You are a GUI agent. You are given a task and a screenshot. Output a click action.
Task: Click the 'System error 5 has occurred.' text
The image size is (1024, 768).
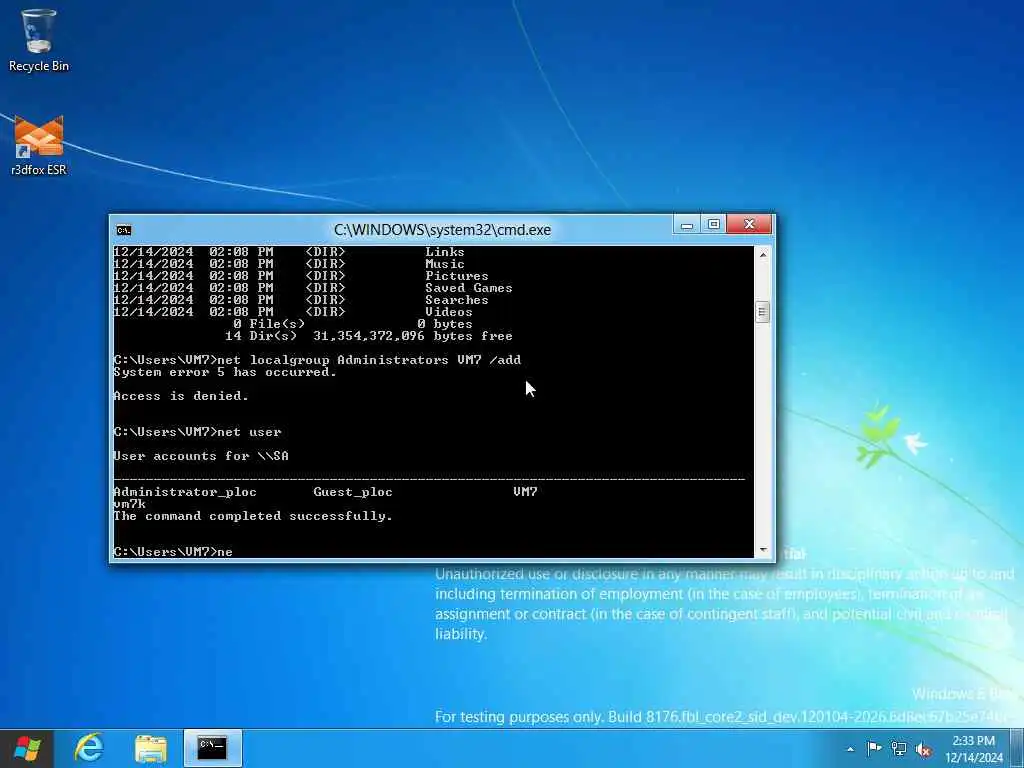coord(225,372)
